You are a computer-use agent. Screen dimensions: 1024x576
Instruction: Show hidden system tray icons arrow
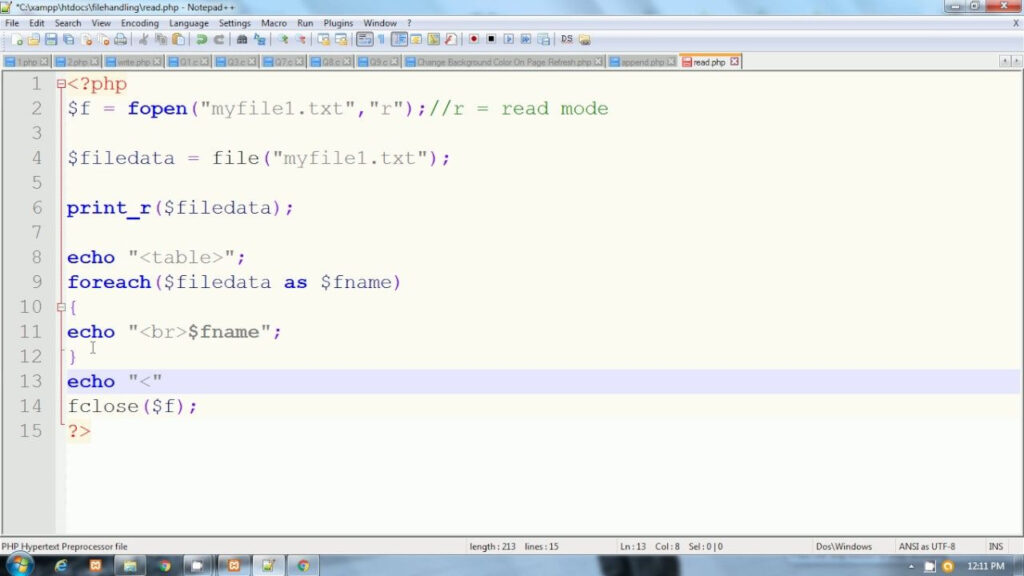(911, 566)
